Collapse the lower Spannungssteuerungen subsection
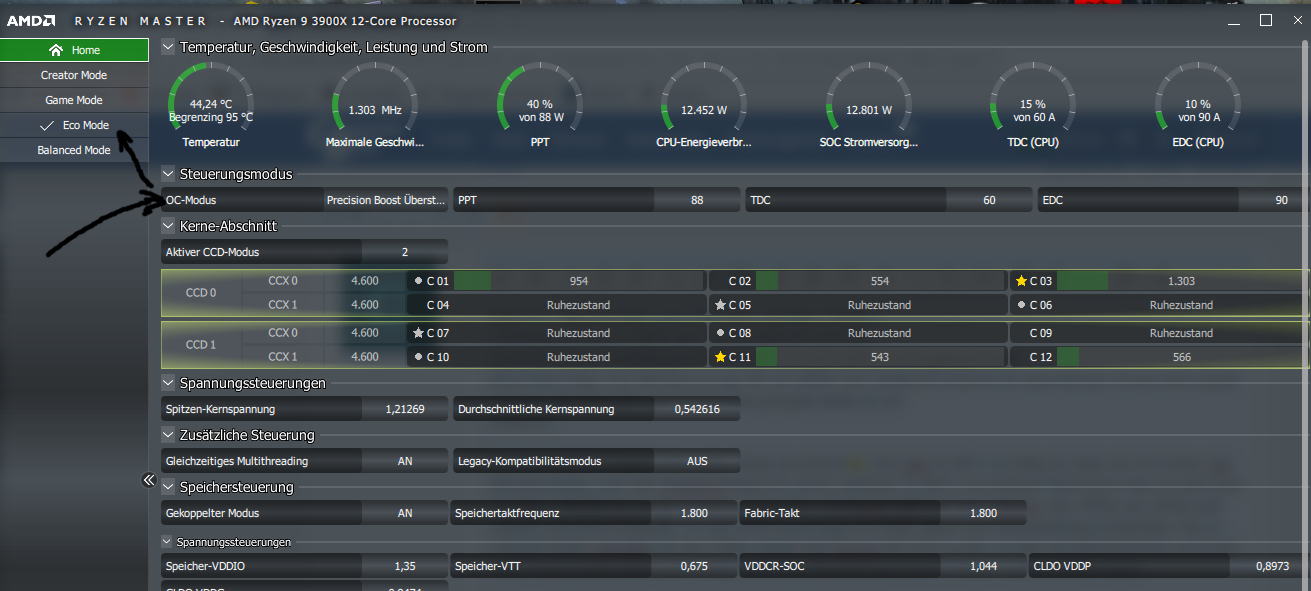This screenshot has width=1311, height=591. [x=167, y=542]
